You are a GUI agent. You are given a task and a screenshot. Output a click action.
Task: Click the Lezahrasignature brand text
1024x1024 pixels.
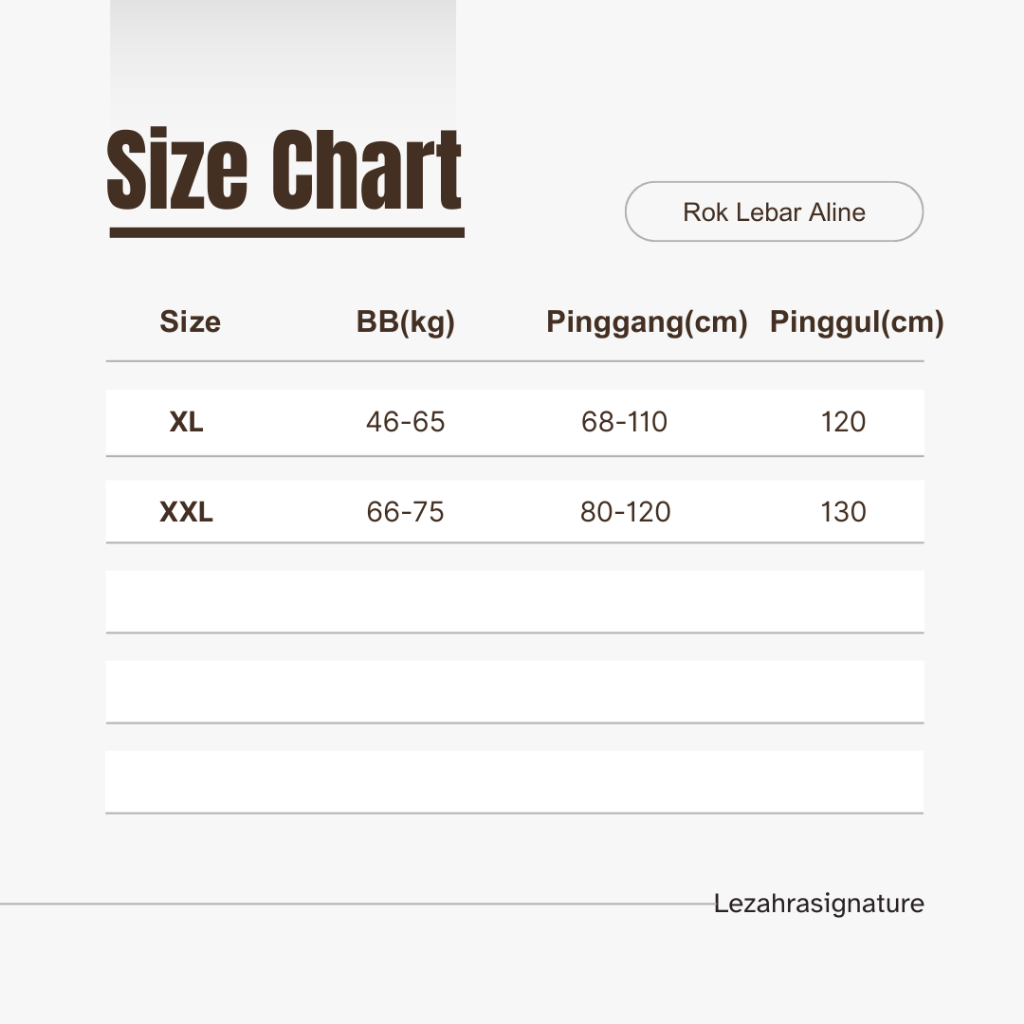[x=819, y=904]
